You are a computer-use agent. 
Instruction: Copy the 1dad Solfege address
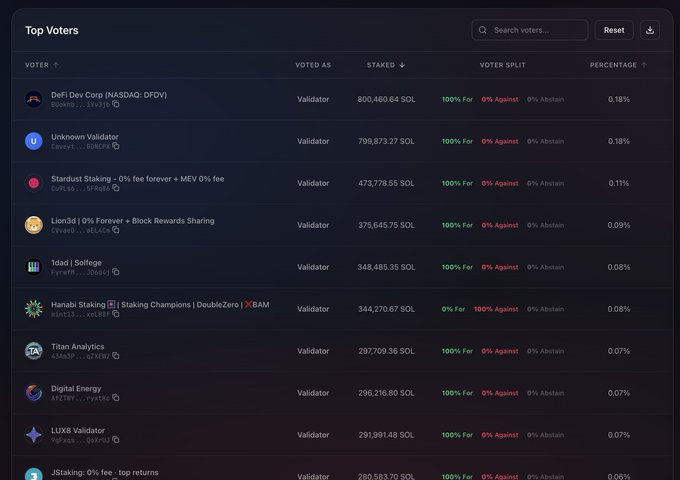(116, 272)
